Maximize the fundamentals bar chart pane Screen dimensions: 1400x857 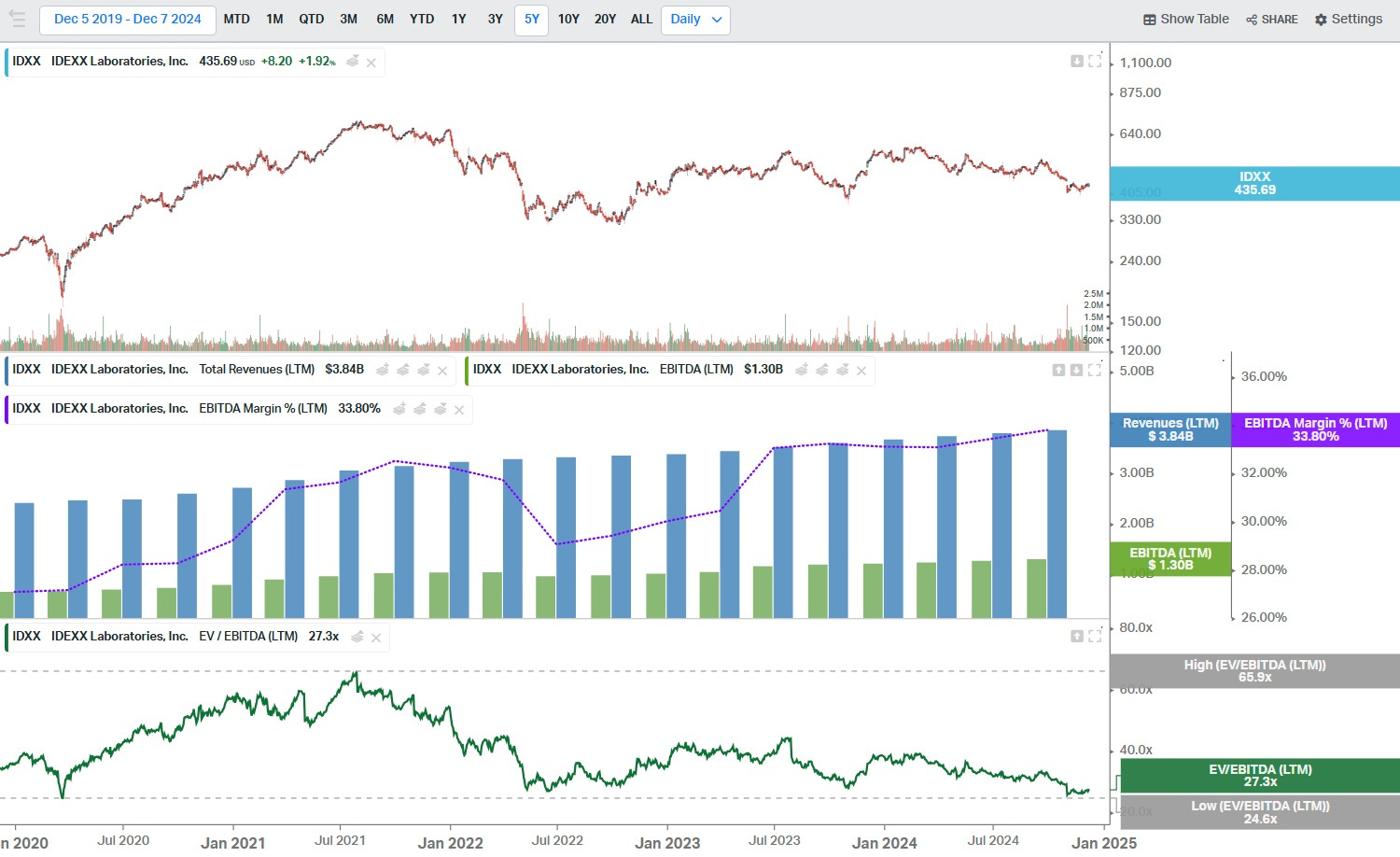(1095, 370)
